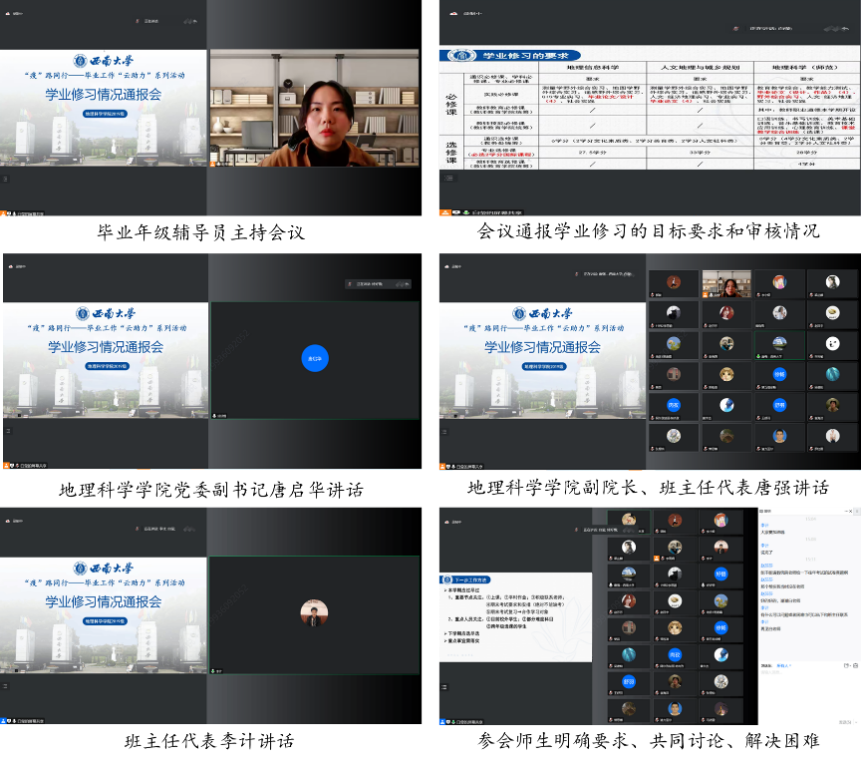Toggle the orange mic icon on the woman's large video
The height and width of the screenshot is (763, 861).
click(x=214, y=166)
